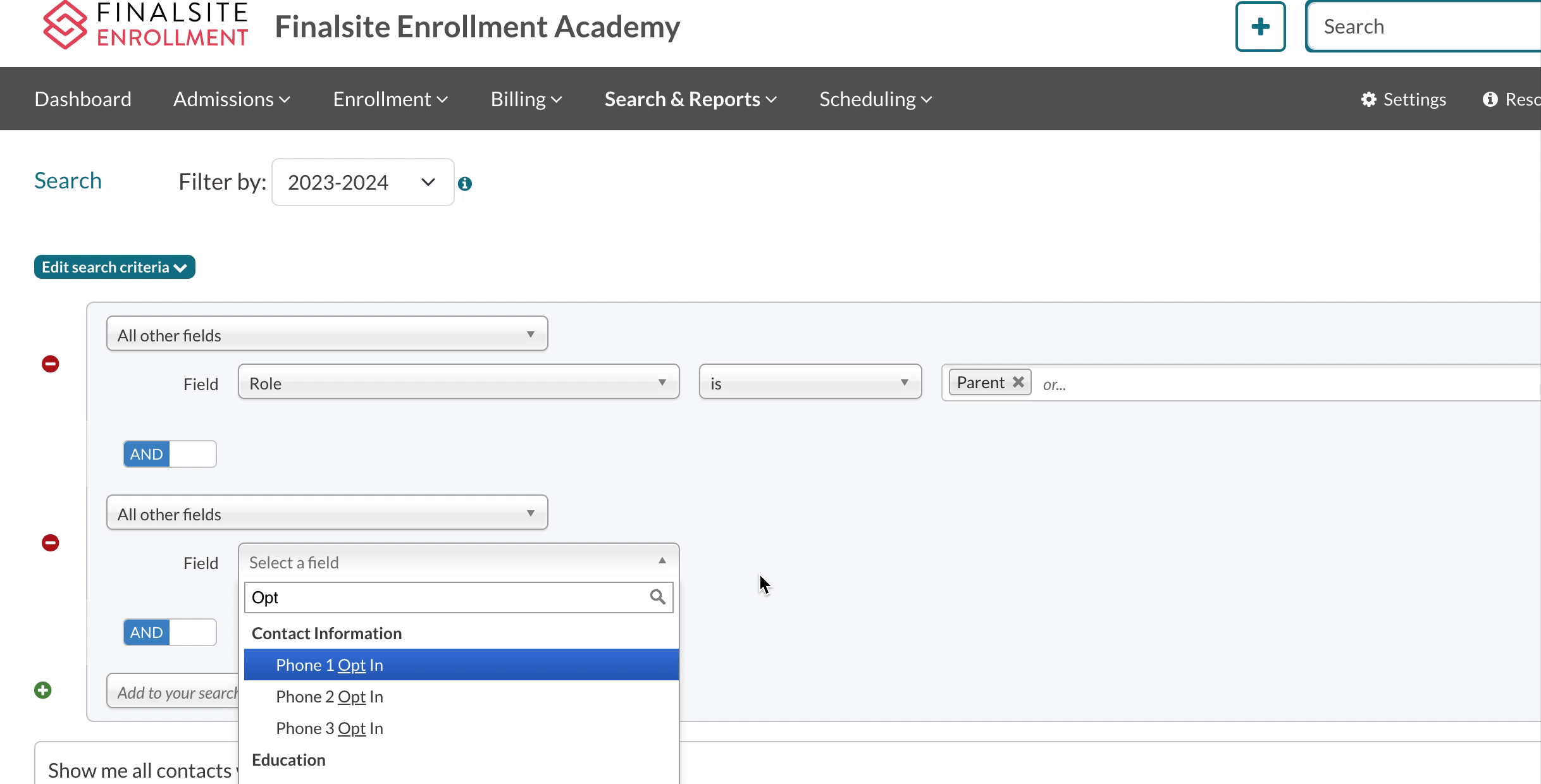The width and height of the screenshot is (1541, 784).
Task: Click the info icon beside year filter
Action: [465, 183]
